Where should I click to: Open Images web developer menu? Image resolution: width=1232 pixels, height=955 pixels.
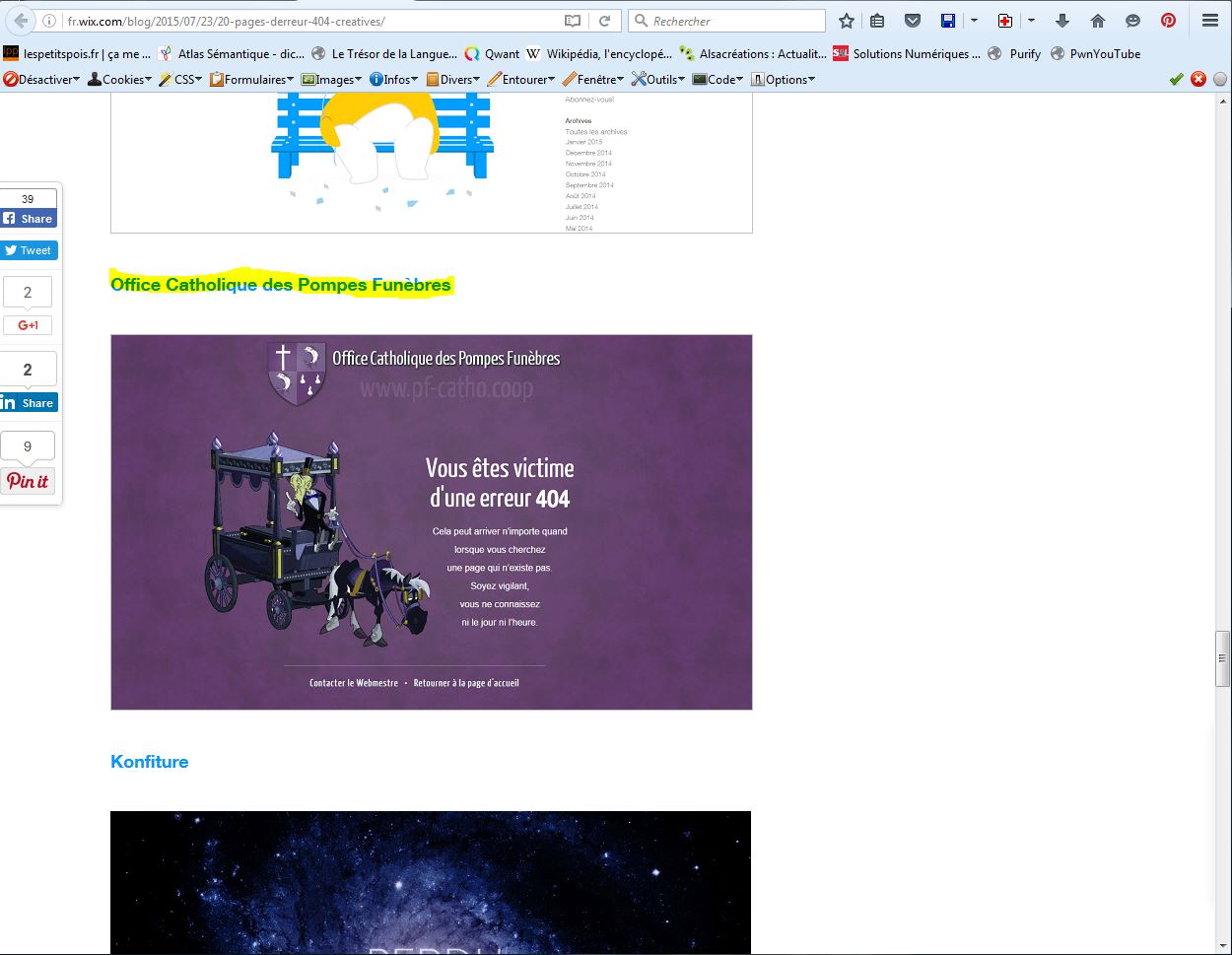tap(331, 80)
